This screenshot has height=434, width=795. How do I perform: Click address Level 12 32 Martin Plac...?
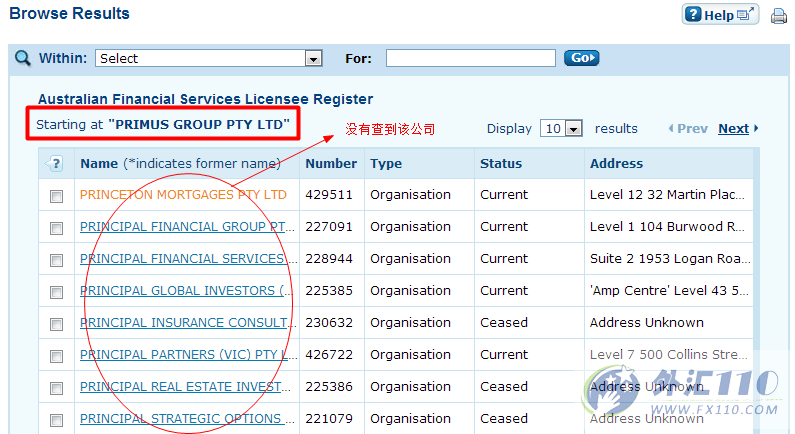tap(667, 195)
